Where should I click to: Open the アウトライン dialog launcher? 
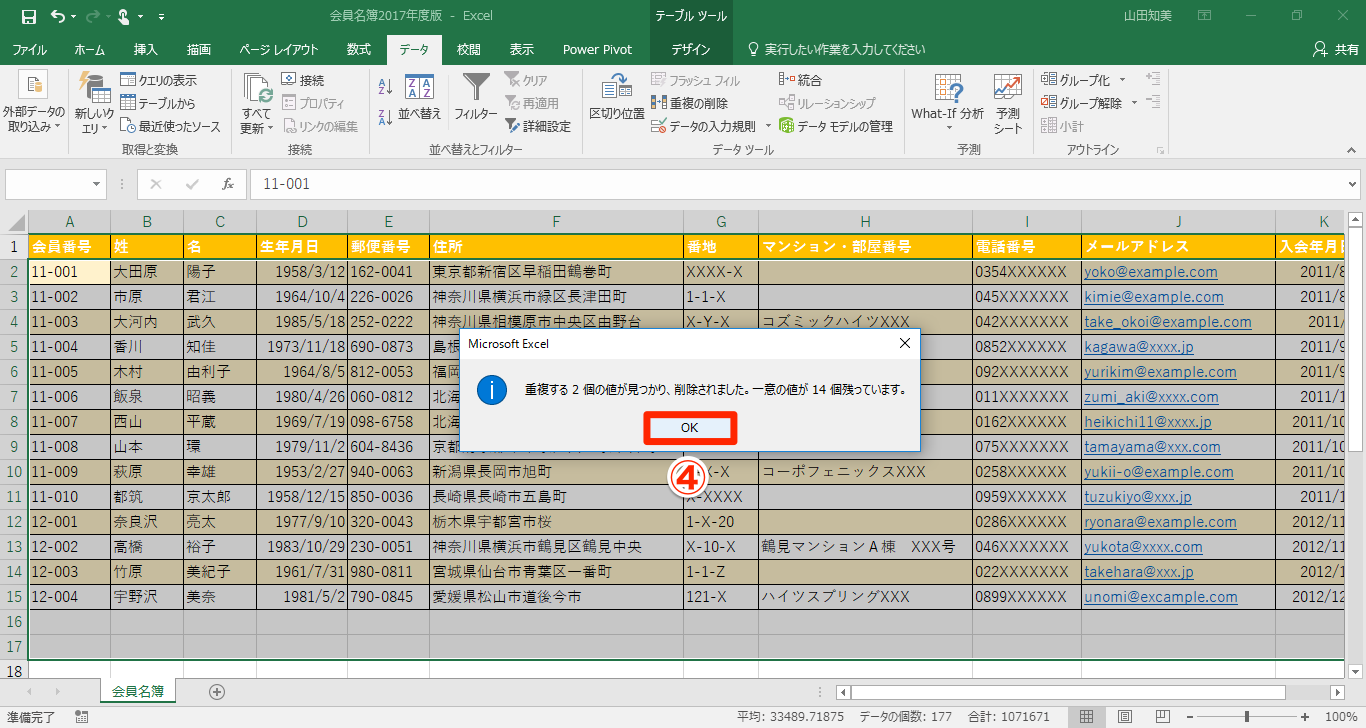click(x=1160, y=150)
